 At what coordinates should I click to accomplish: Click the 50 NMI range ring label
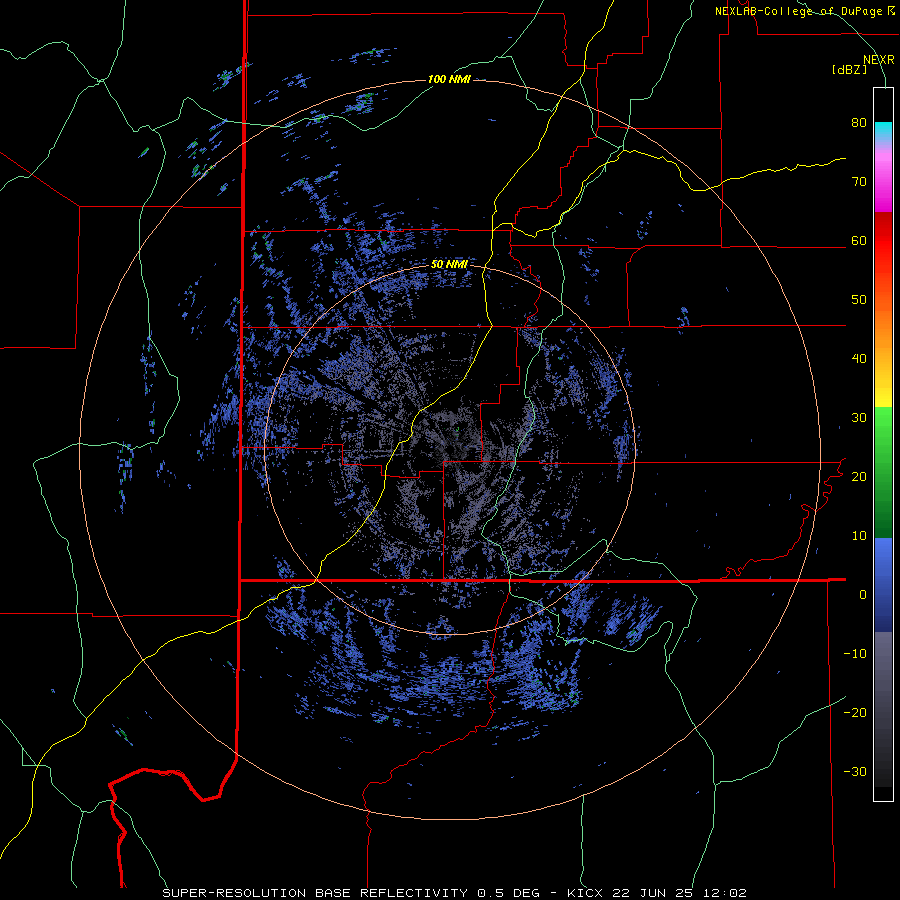click(449, 264)
